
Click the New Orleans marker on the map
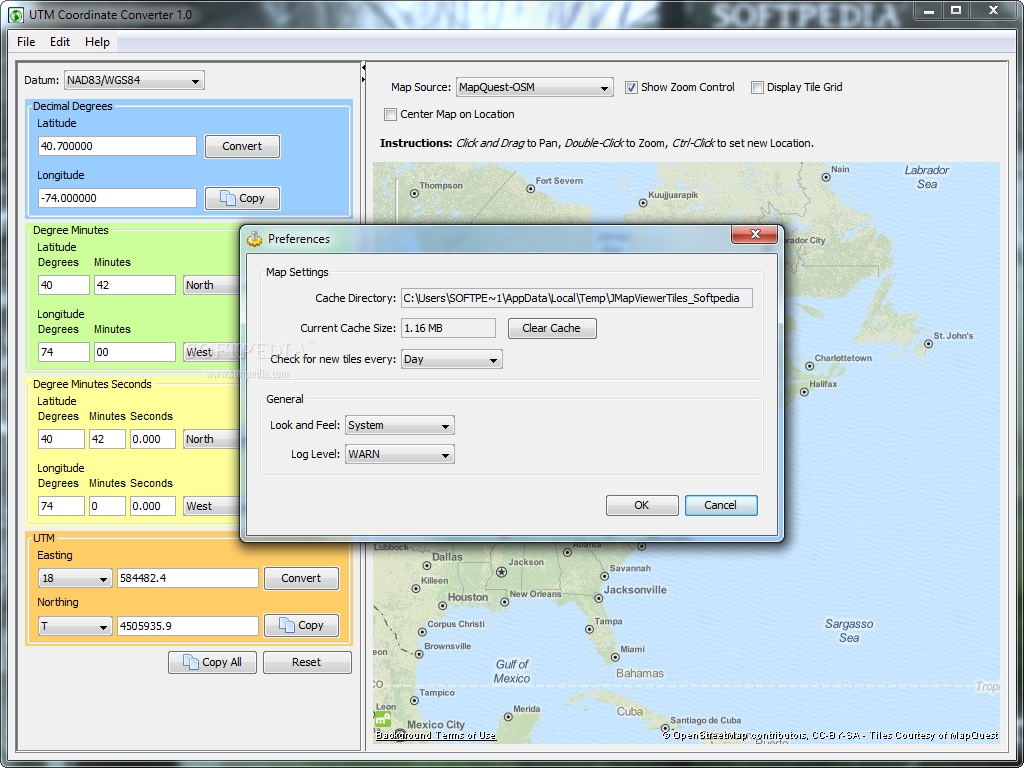[504, 602]
